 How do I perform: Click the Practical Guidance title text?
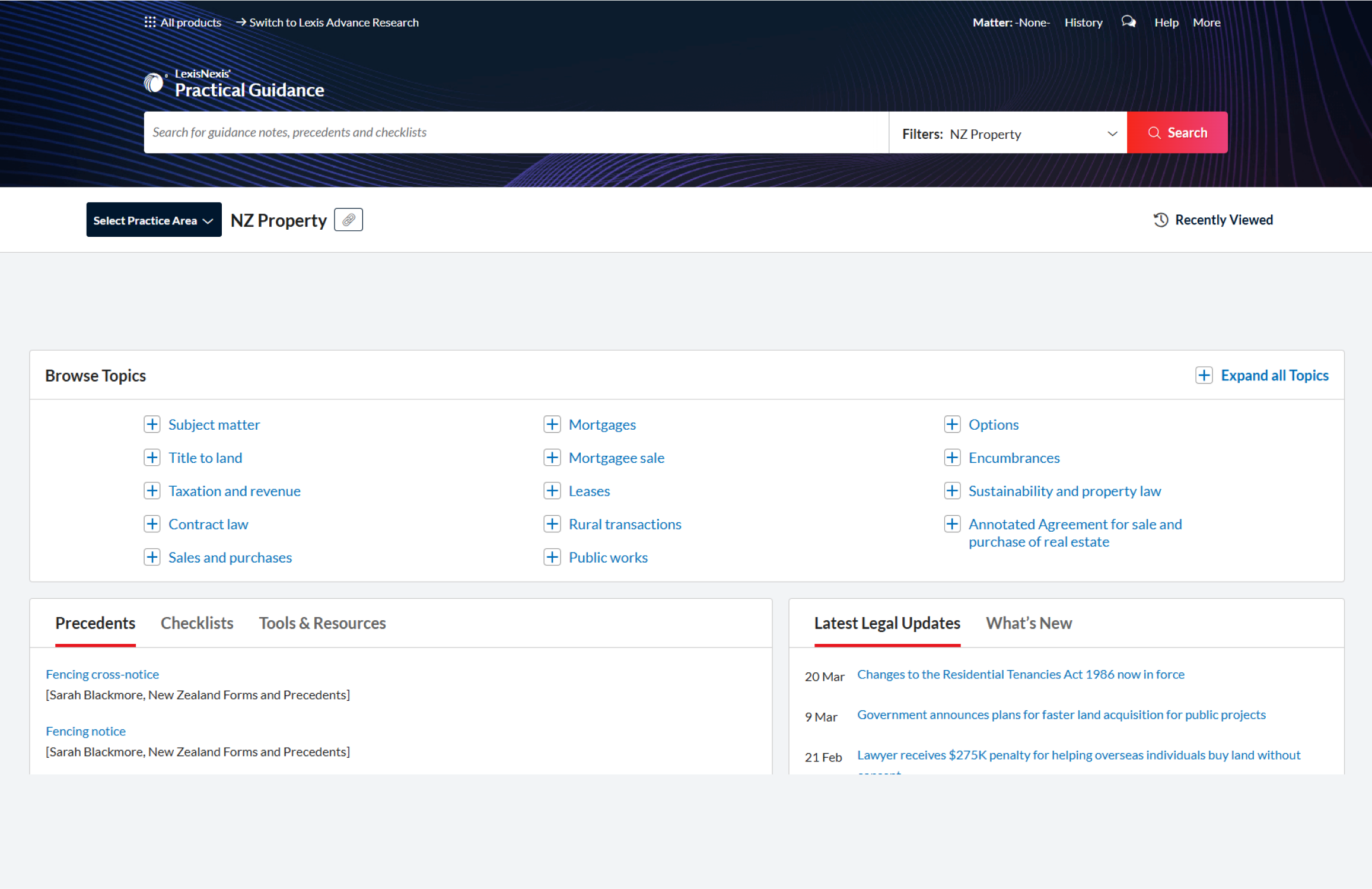pos(249,90)
